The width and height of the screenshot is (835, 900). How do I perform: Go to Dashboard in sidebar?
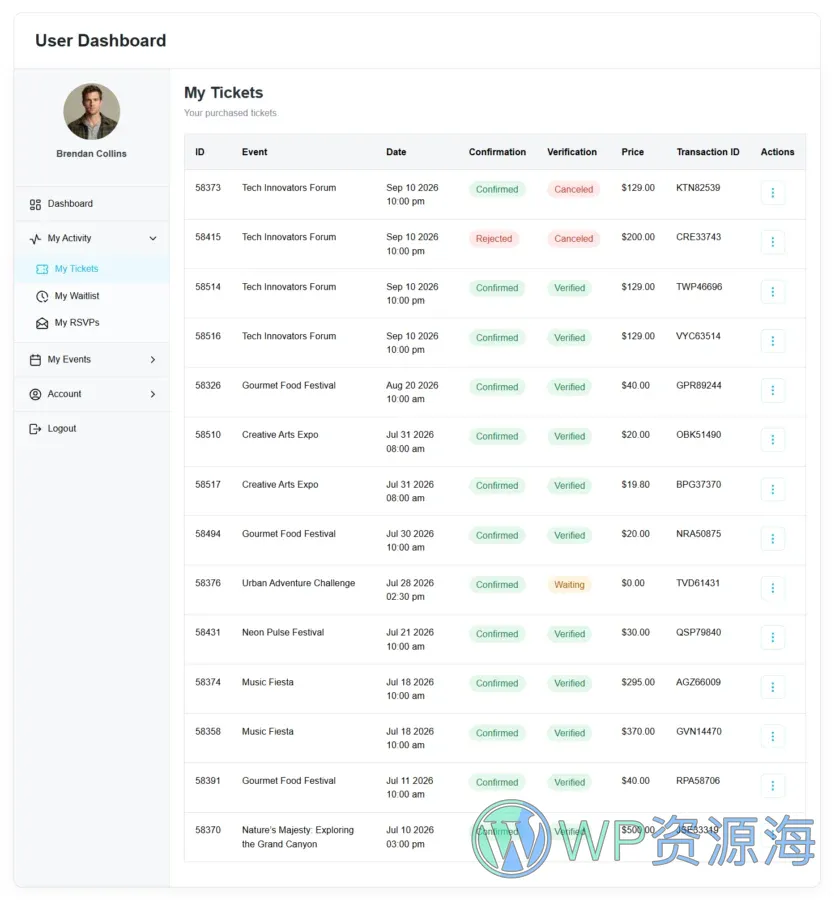coord(92,204)
